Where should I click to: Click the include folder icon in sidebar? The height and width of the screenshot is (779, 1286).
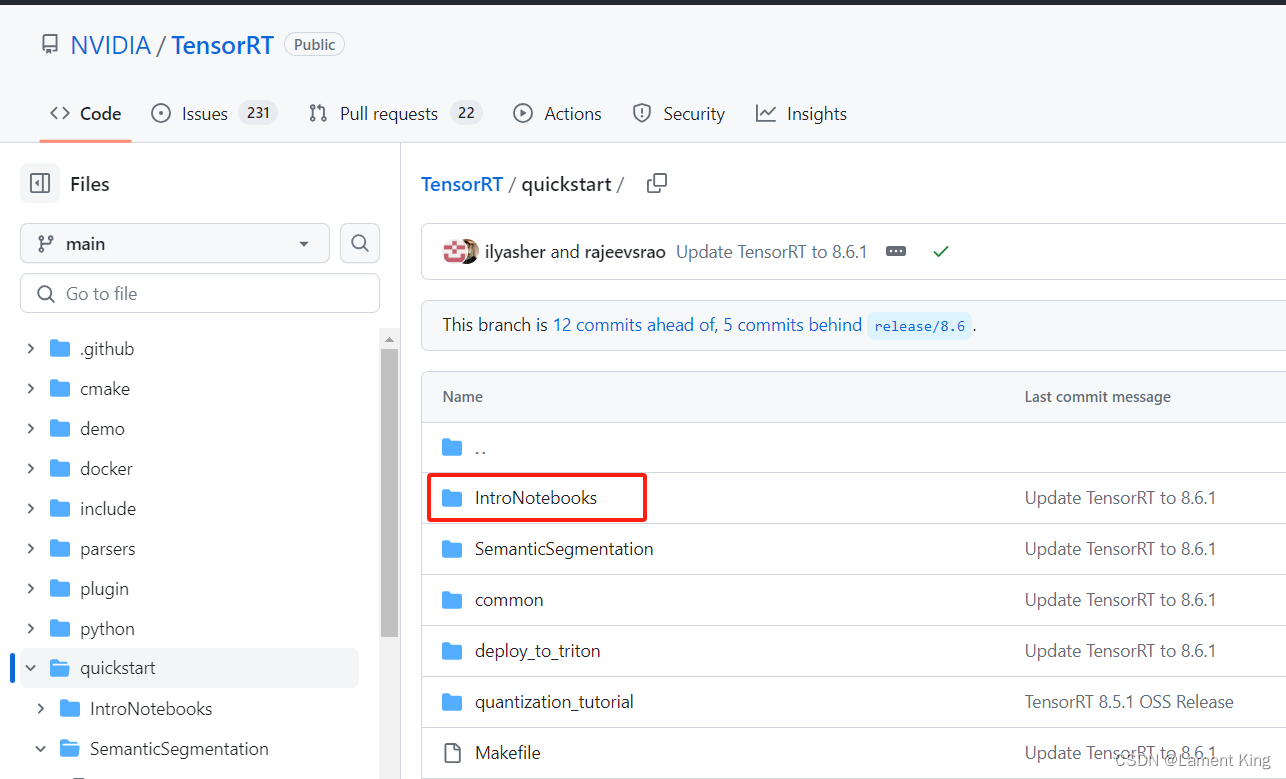[60, 509]
